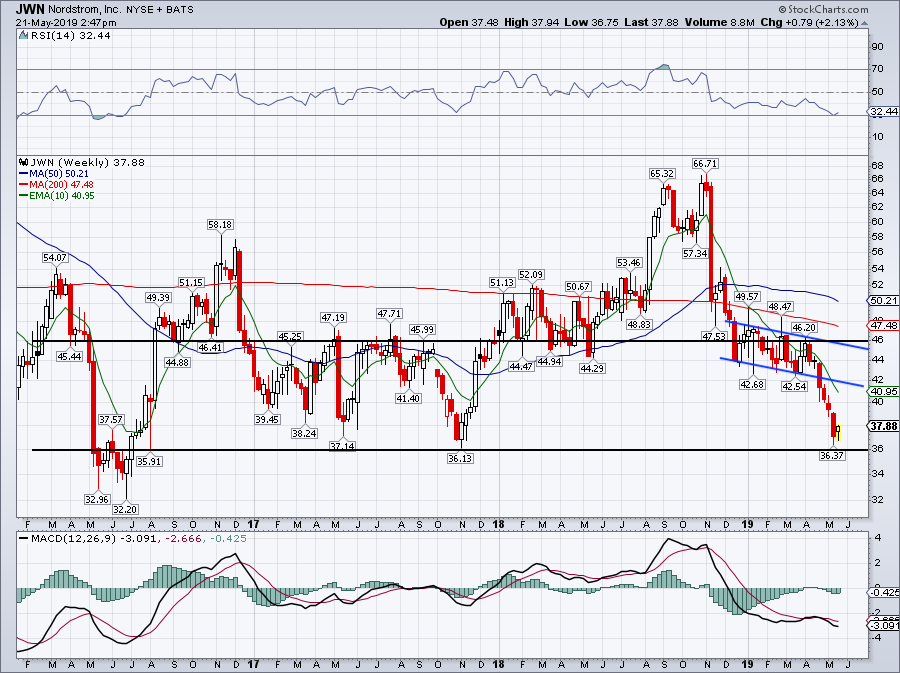Click the 36.13 low price label

(x=460, y=458)
